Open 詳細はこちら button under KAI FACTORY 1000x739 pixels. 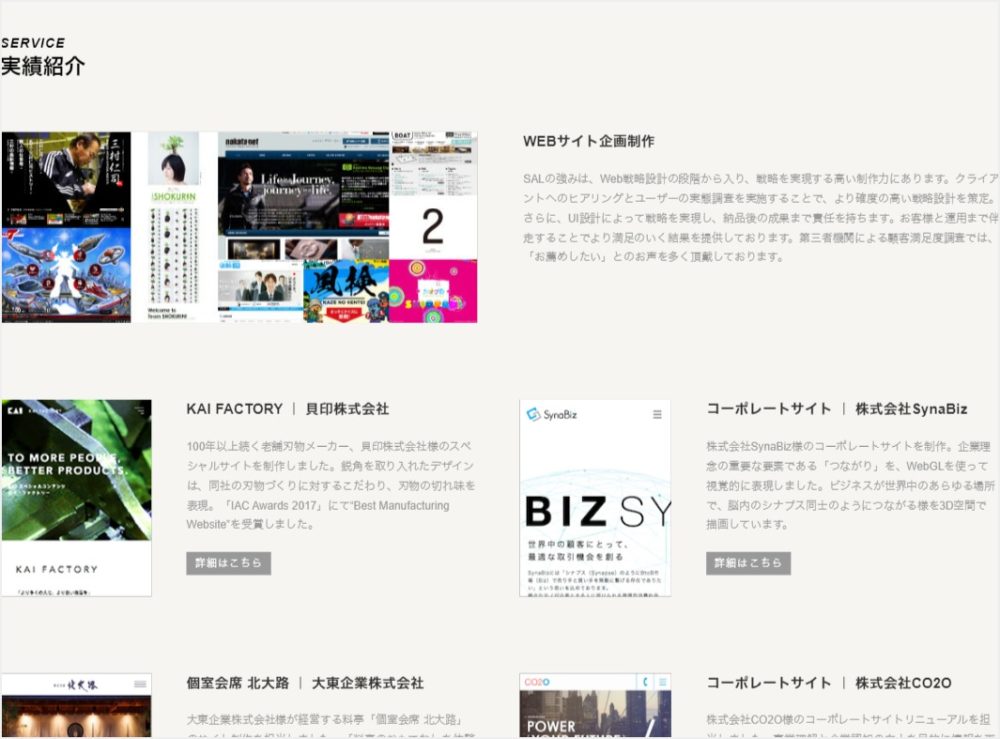228,563
